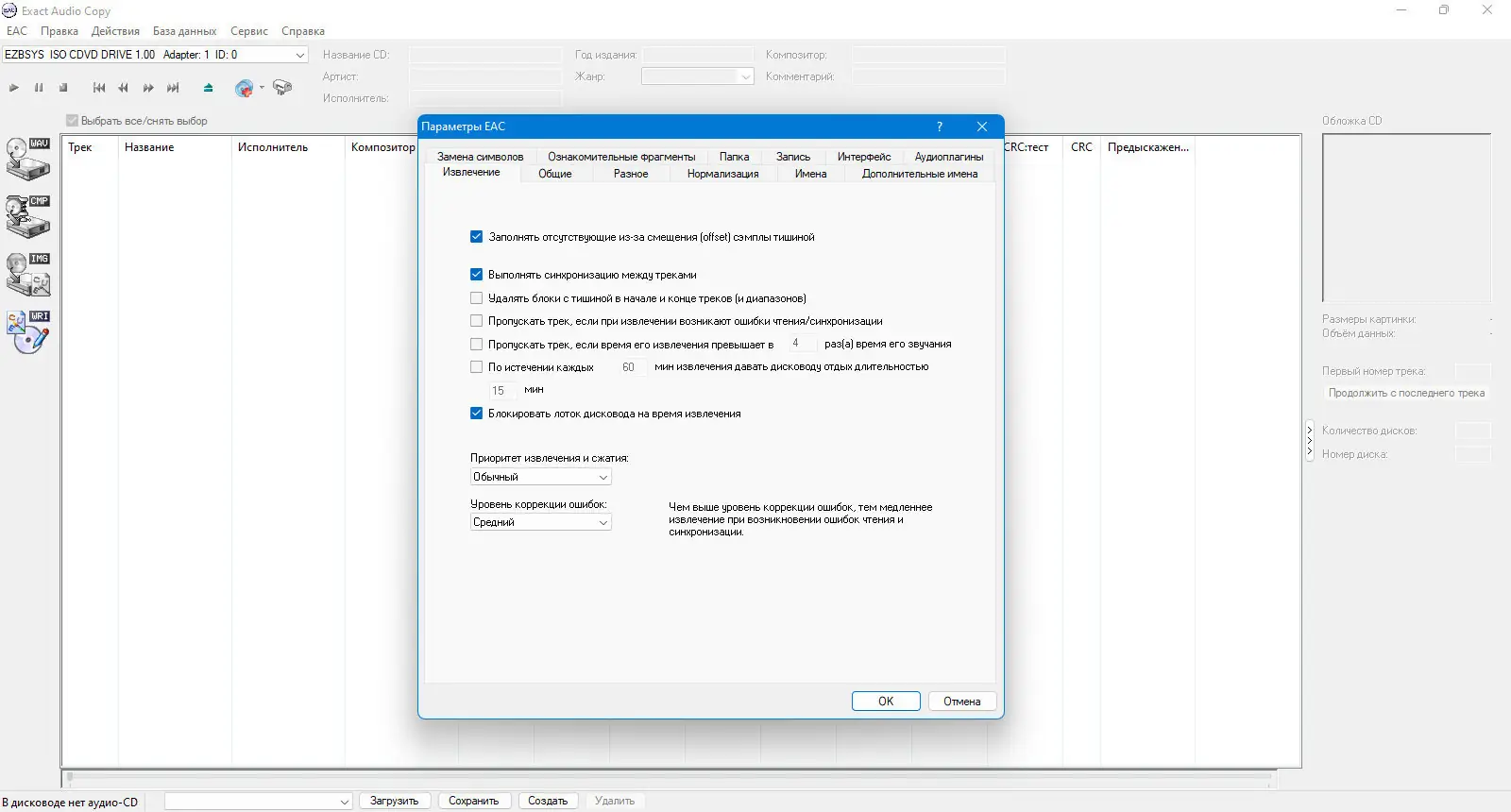
Task: Expand the error correction level combo box
Action: 541,522
